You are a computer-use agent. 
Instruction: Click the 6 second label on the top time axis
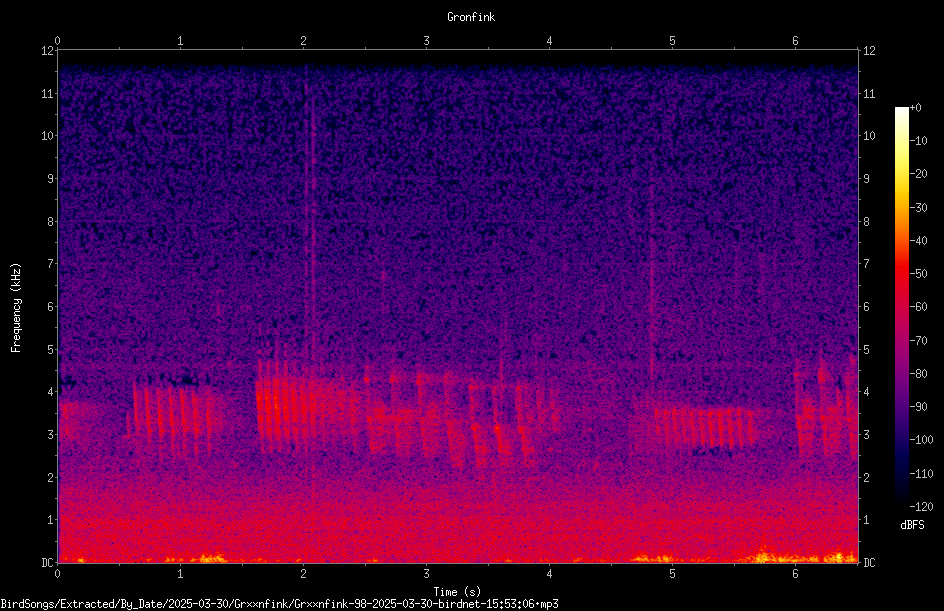pos(795,41)
